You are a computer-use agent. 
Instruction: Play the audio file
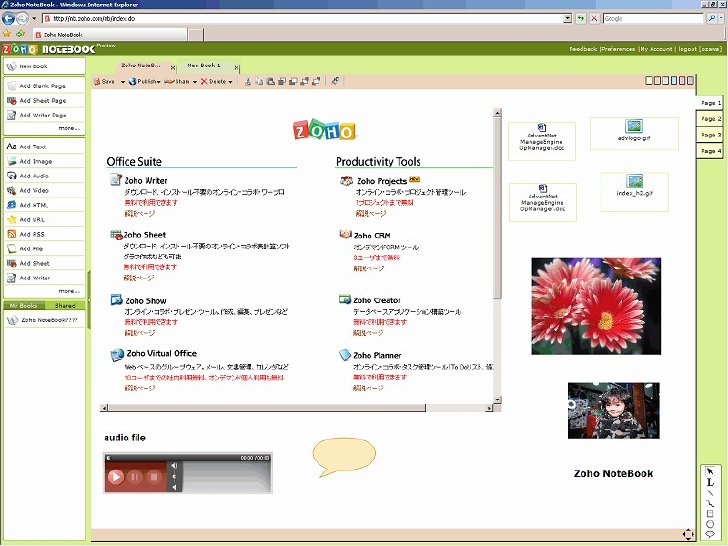[116, 477]
